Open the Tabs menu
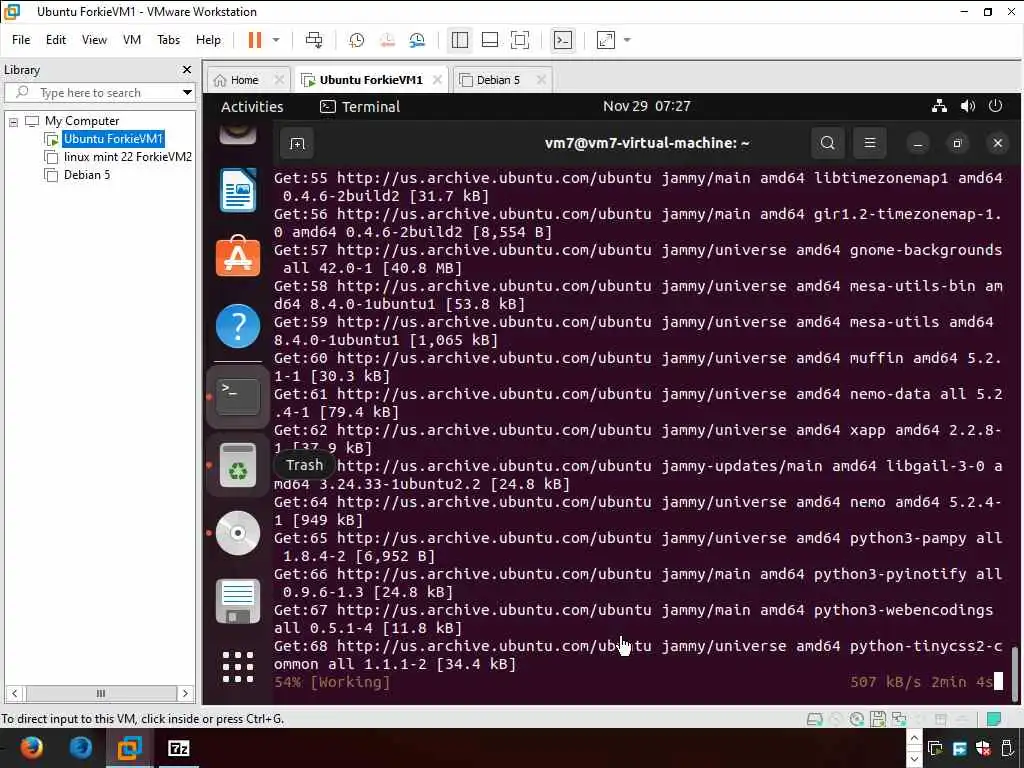The image size is (1024, 768). point(168,40)
